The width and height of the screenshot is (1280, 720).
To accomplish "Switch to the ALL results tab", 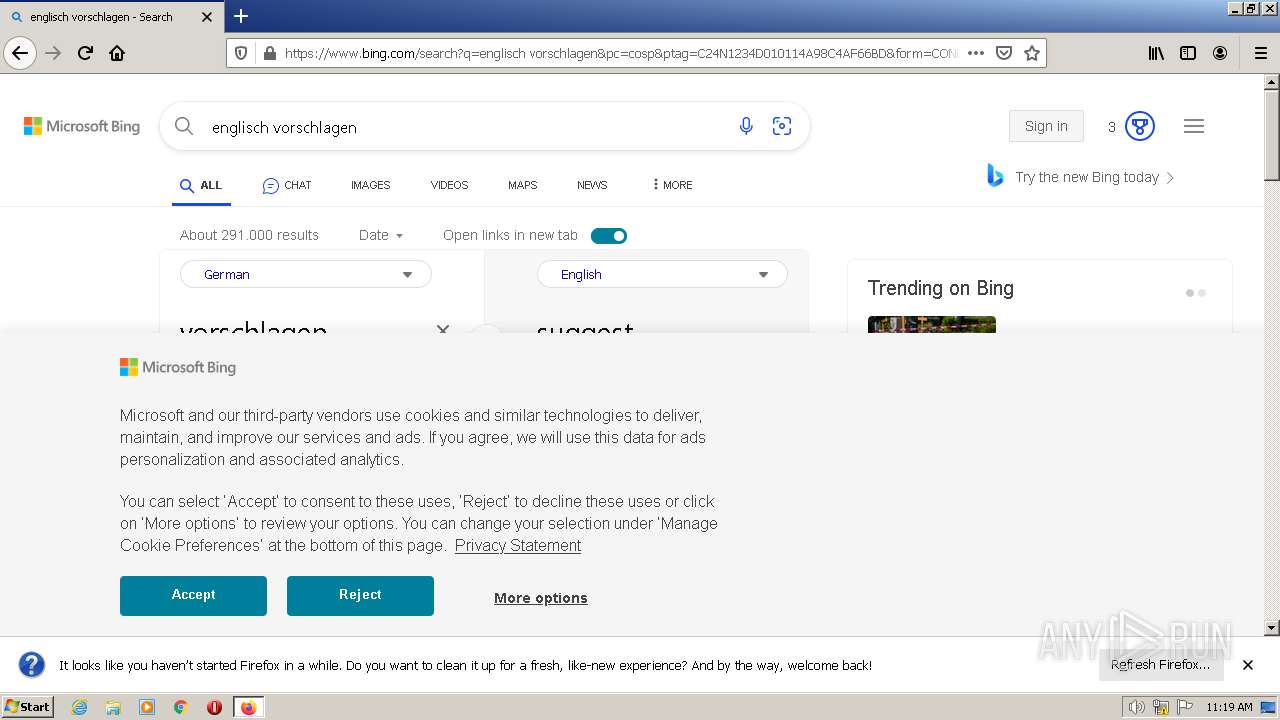I will (201, 185).
